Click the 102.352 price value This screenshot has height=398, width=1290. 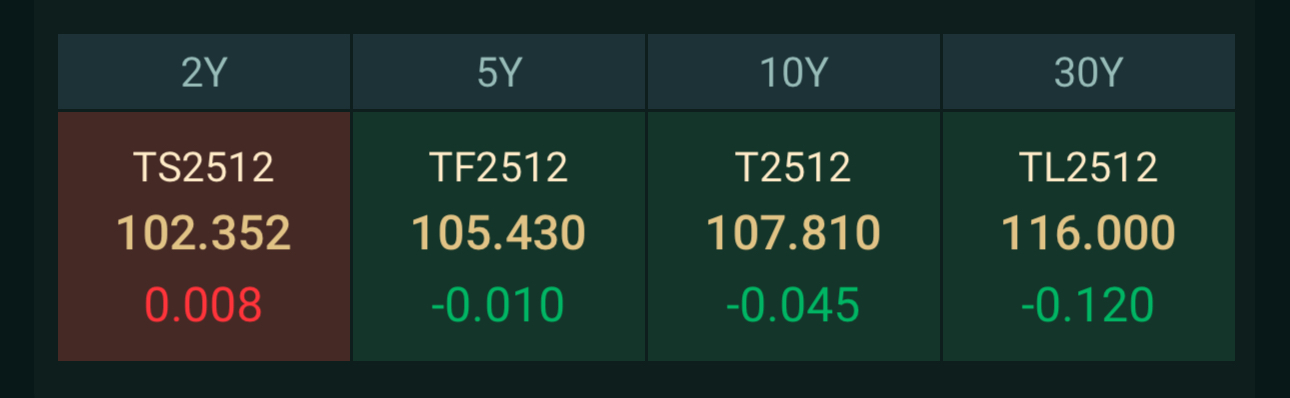[204, 234]
